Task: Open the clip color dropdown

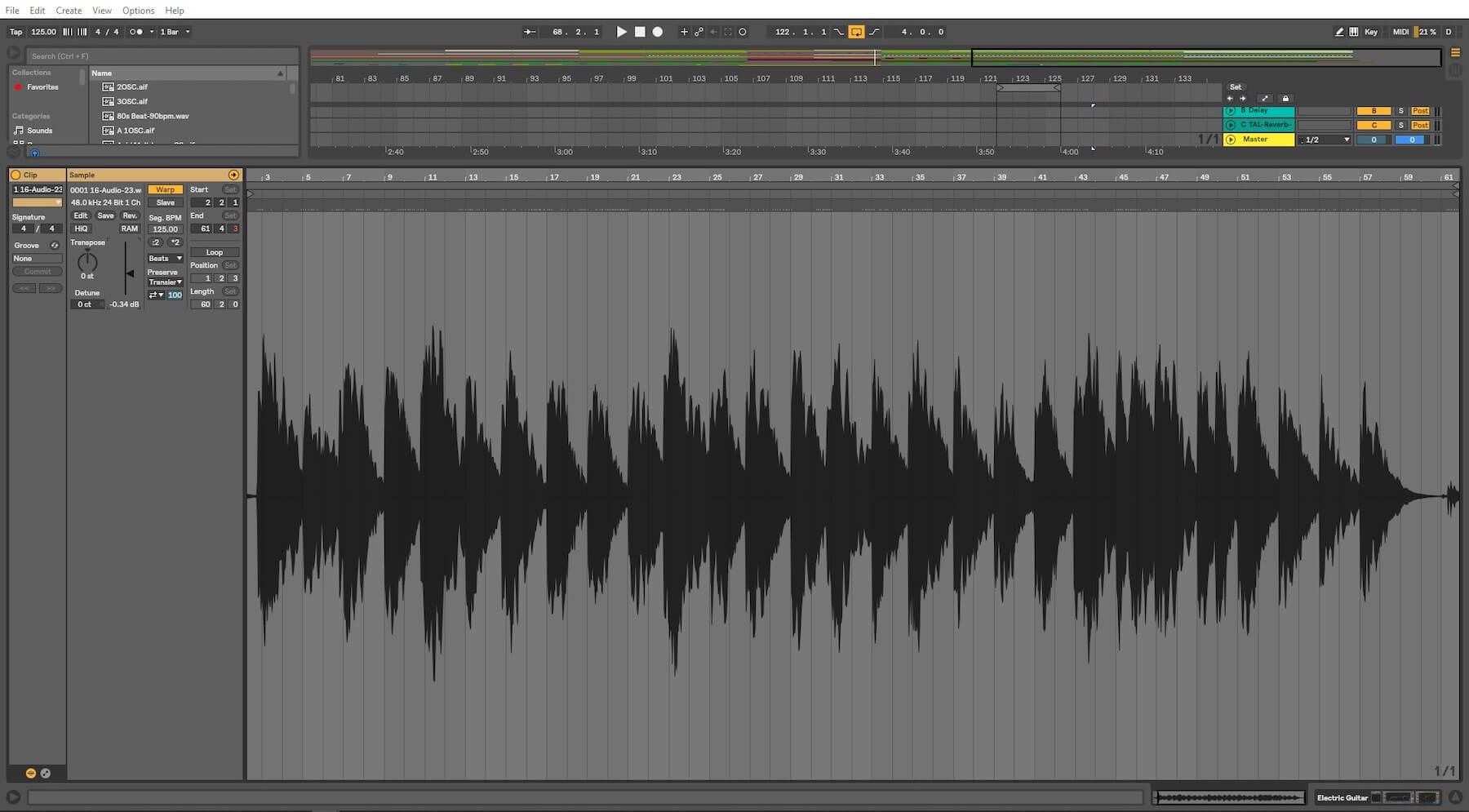Action: [x=37, y=202]
